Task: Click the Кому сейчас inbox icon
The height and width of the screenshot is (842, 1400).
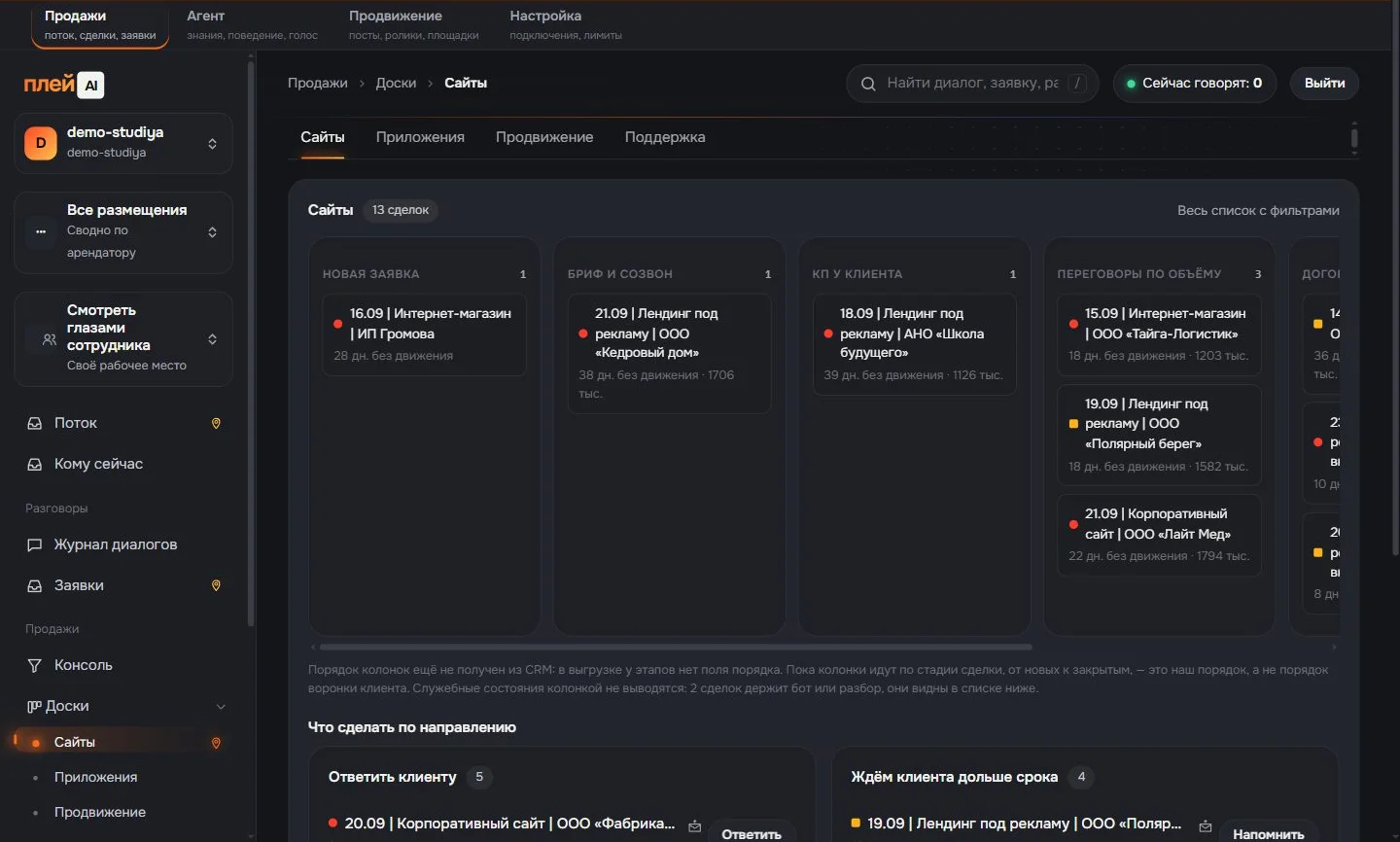Action: click(34, 465)
